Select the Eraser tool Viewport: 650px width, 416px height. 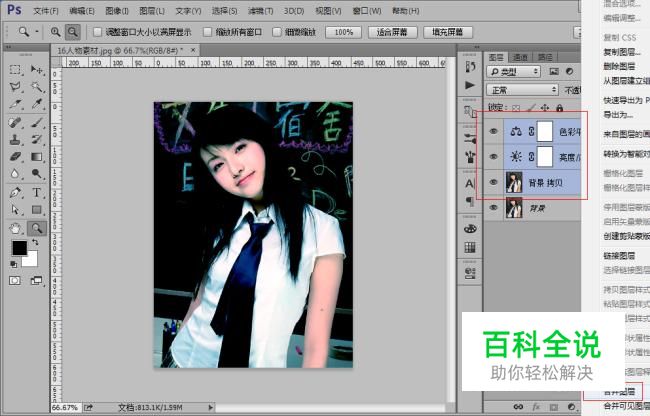[15, 156]
